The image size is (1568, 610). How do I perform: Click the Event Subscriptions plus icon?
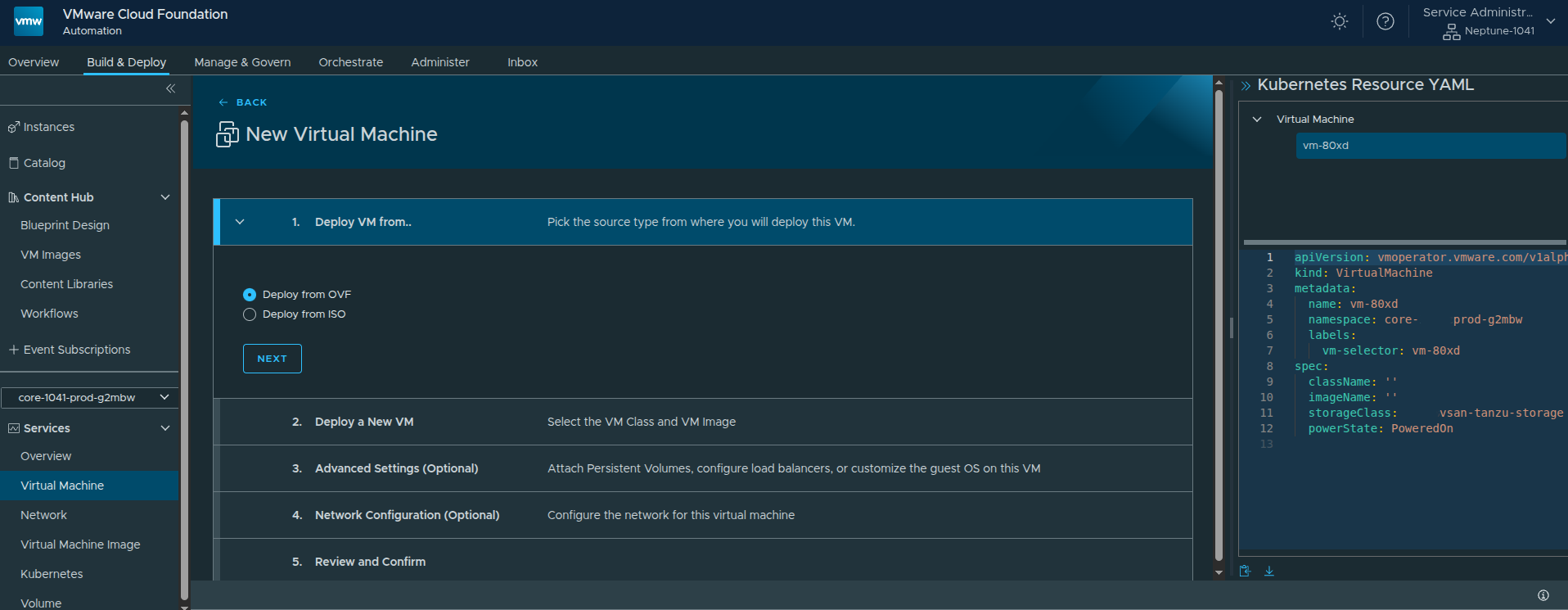pyautogui.click(x=13, y=350)
